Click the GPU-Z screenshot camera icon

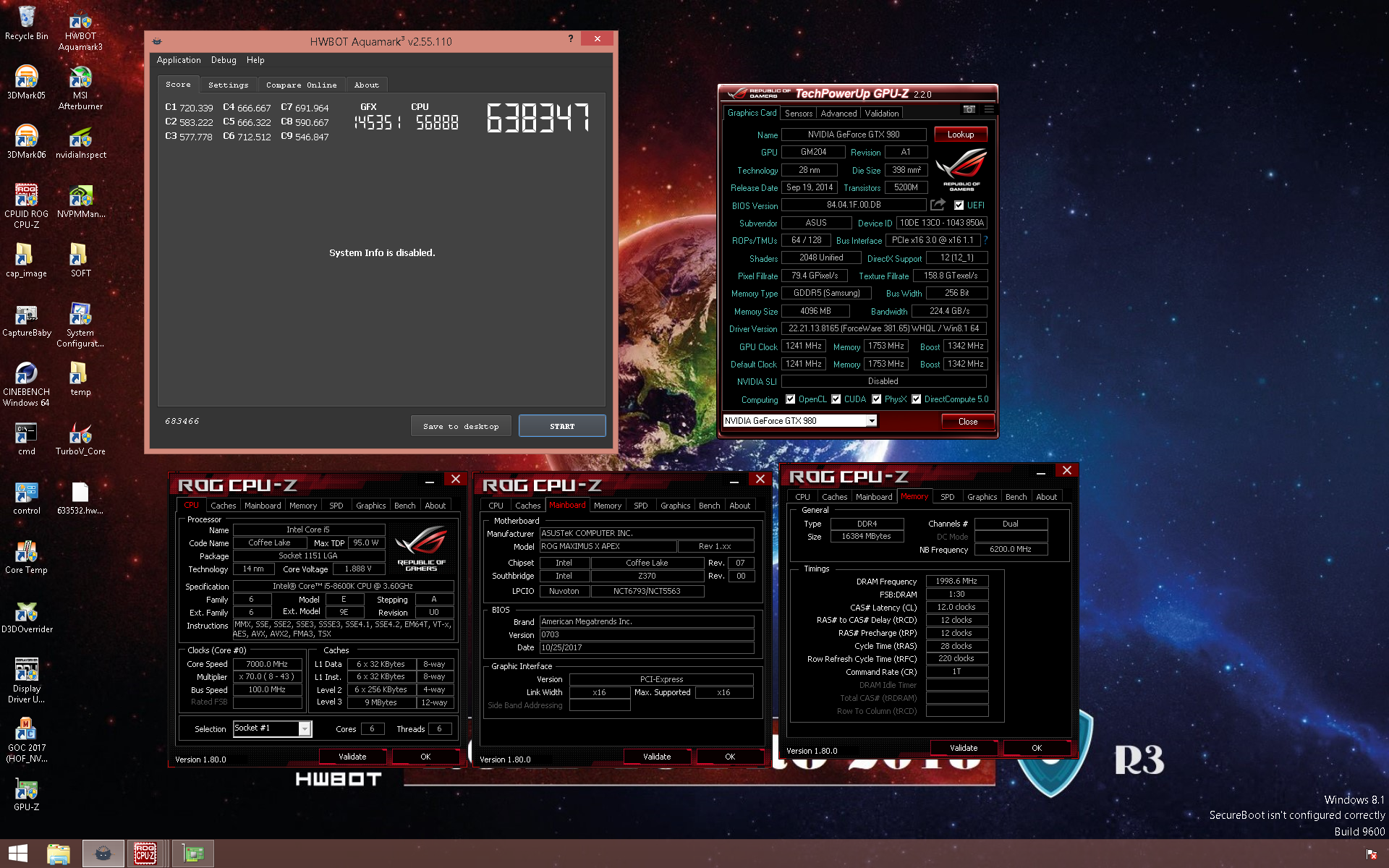[x=969, y=109]
